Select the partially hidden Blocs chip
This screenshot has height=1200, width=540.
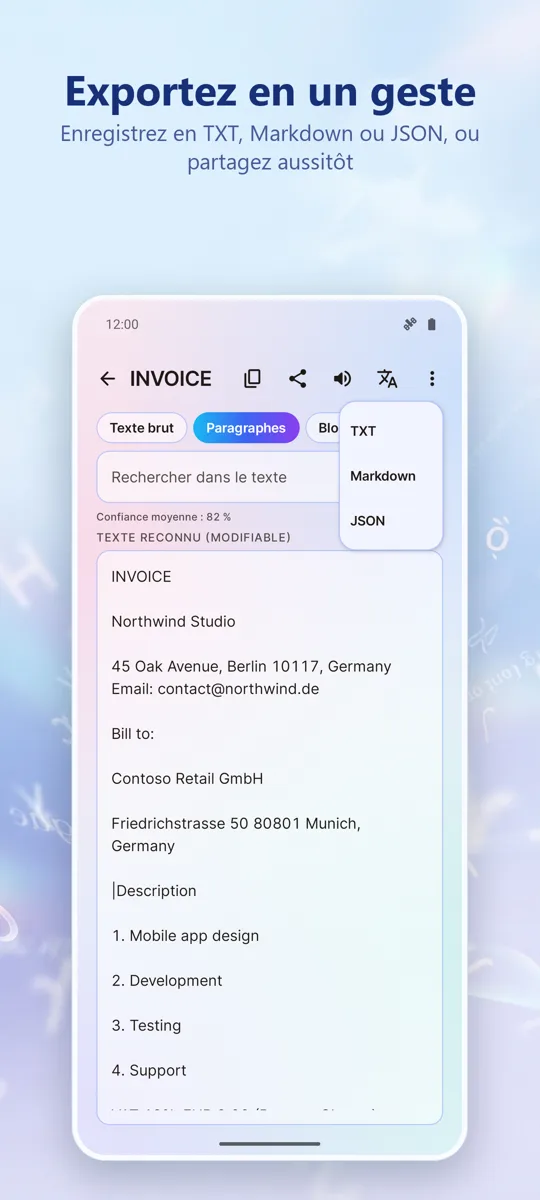(x=323, y=428)
